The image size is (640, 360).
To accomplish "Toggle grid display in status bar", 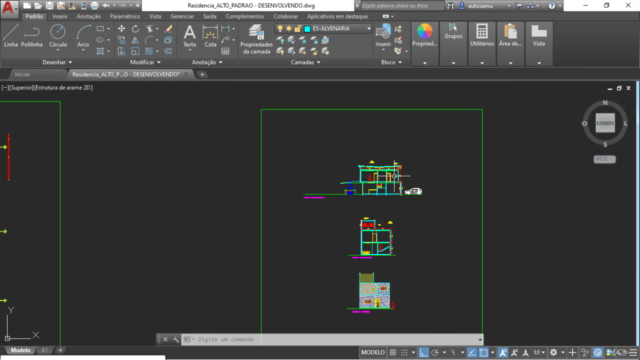I will [393, 352].
